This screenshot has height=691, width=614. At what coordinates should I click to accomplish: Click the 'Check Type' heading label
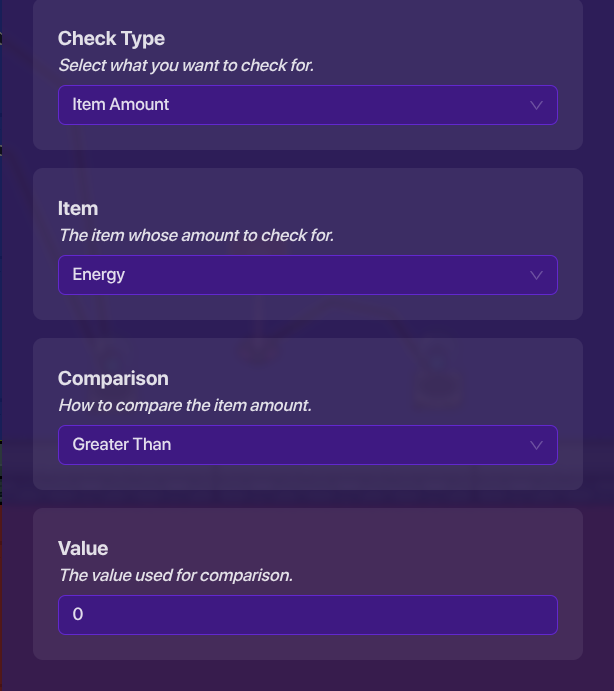pos(111,39)
